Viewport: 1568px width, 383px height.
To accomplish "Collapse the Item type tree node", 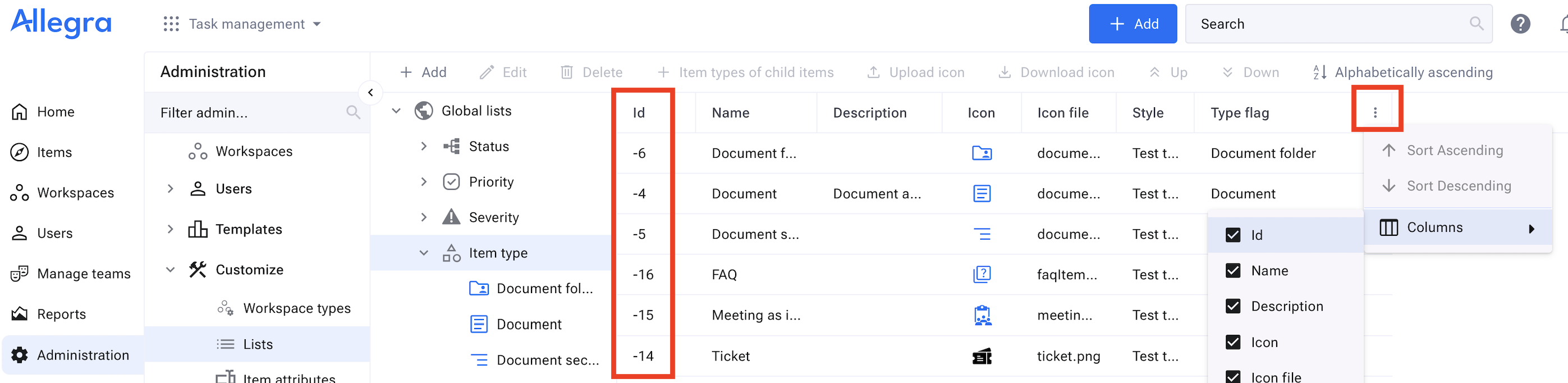I will point(424,253).
